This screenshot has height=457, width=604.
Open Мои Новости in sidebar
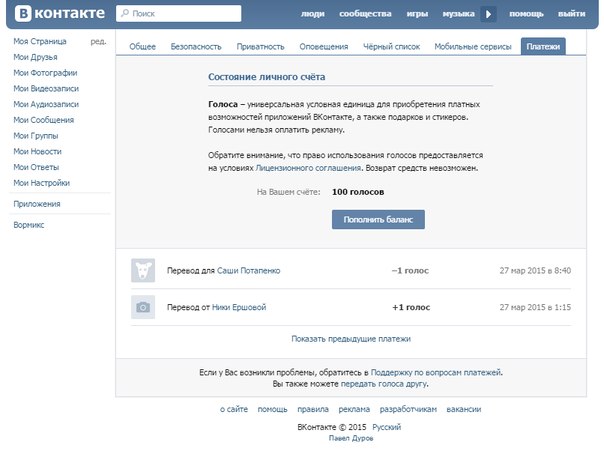pos(37,151)
